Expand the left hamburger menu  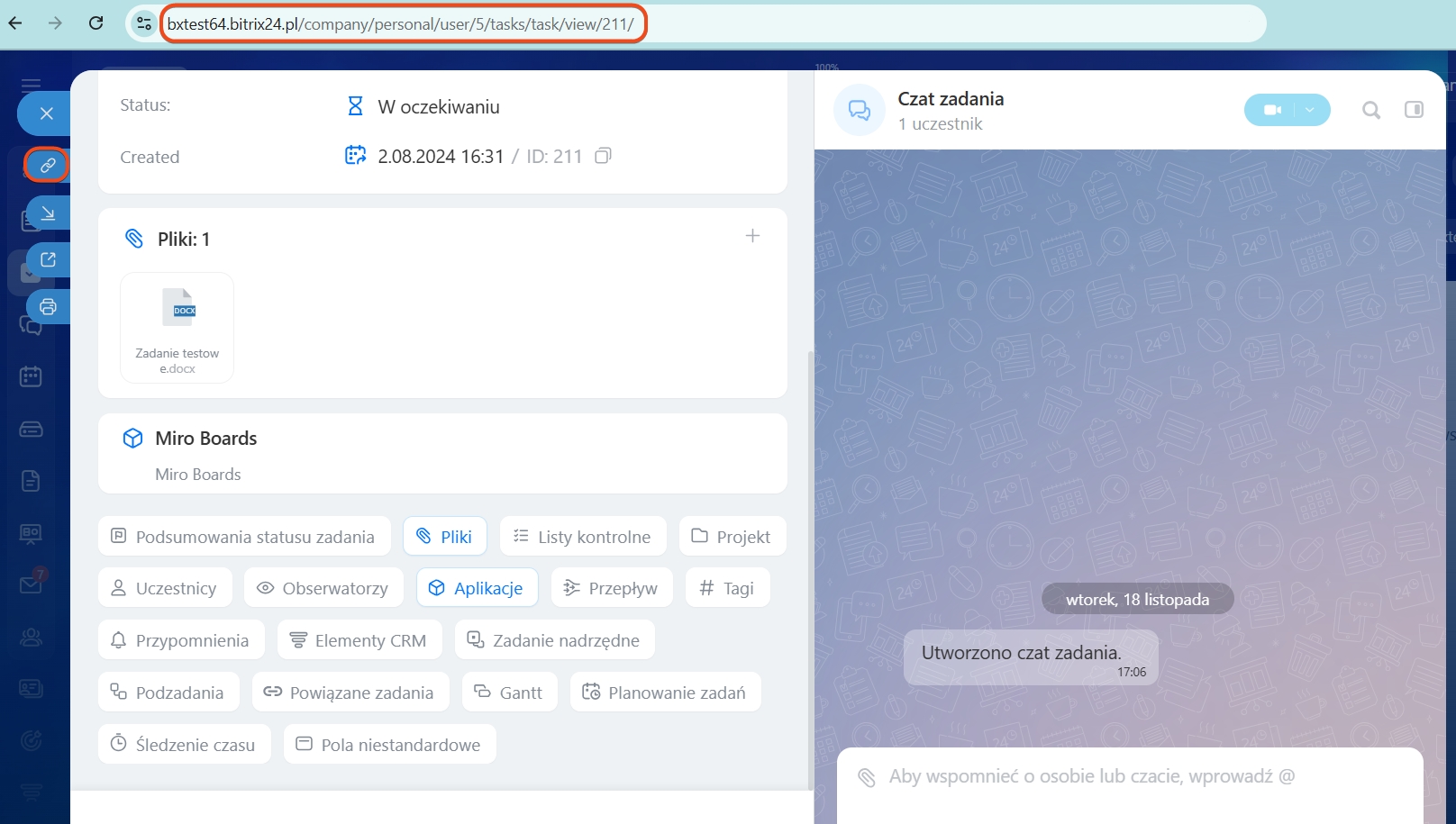31,84
